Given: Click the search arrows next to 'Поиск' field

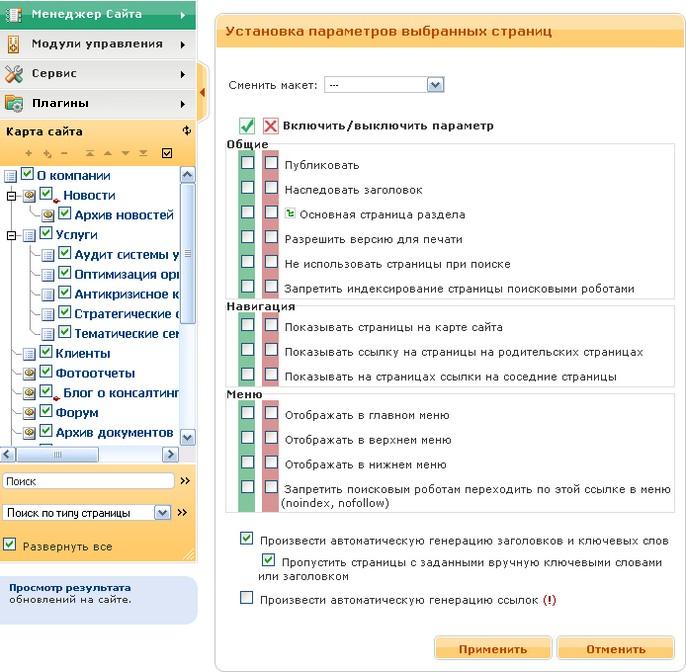Looking at the screenshot, I should pyautogui.click(x=184, y=481).
